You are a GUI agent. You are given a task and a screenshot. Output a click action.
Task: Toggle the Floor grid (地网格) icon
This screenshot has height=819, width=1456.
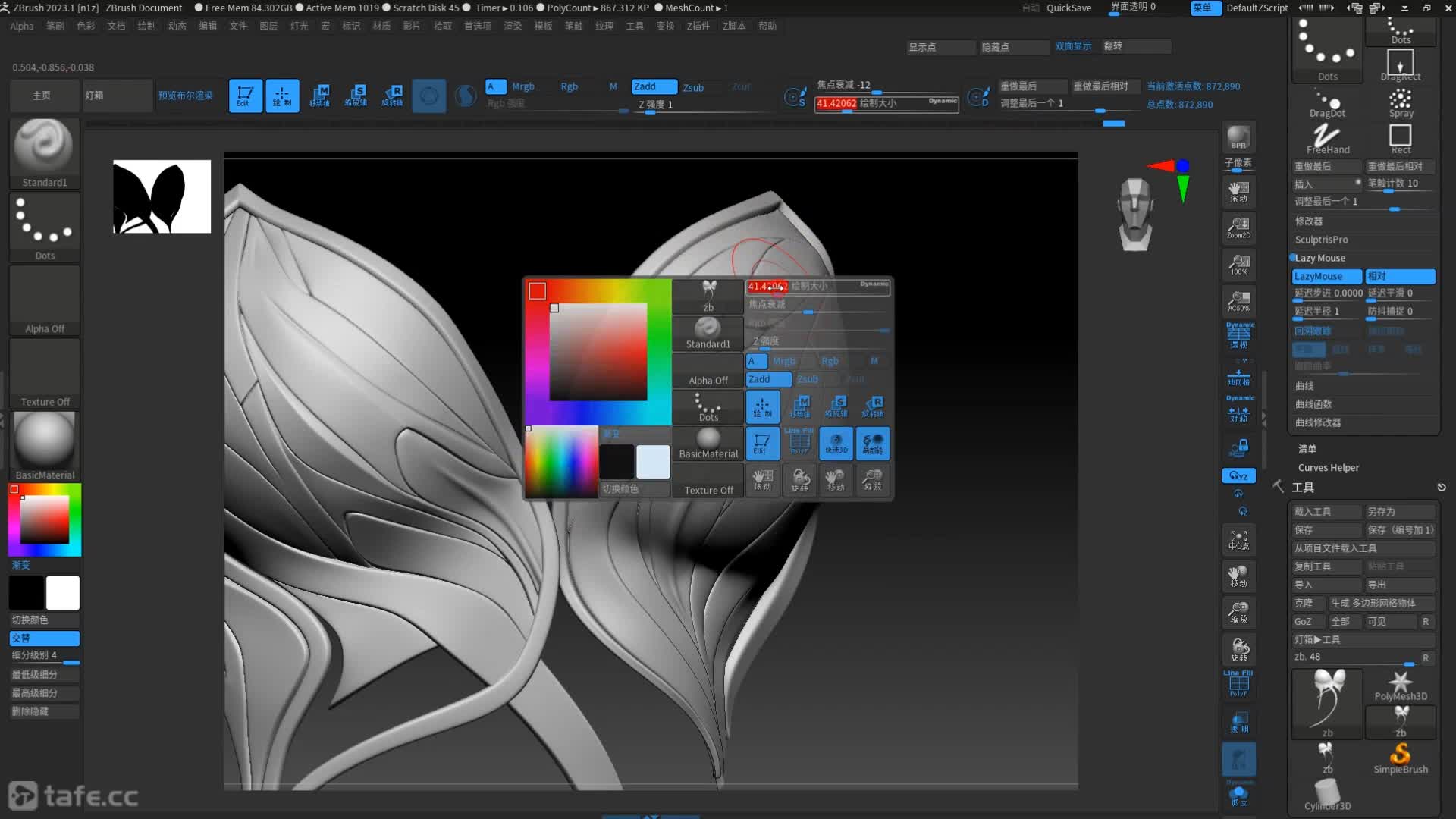tap(1238, 376)
